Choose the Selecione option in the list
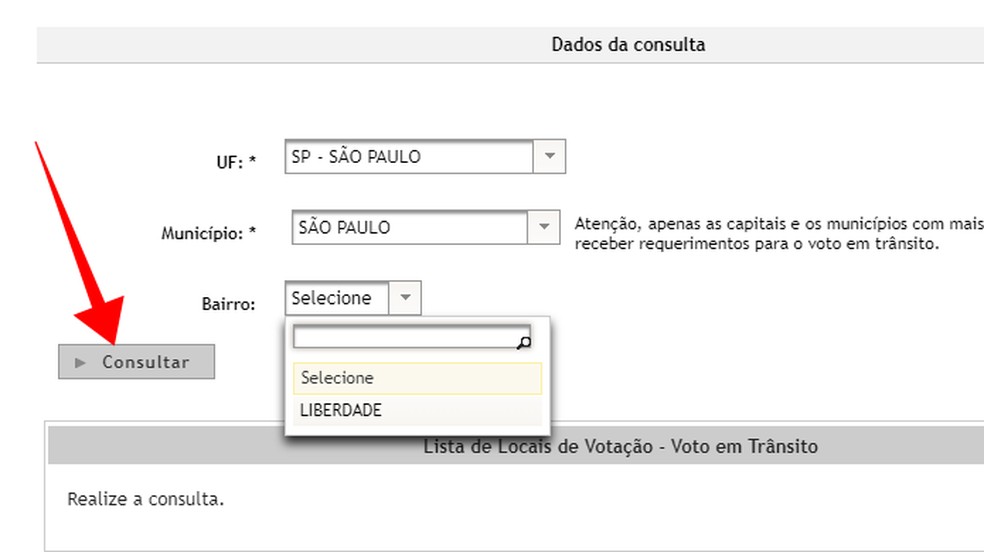This screenshot has width=984, height=552. click(x=417, y=378)
